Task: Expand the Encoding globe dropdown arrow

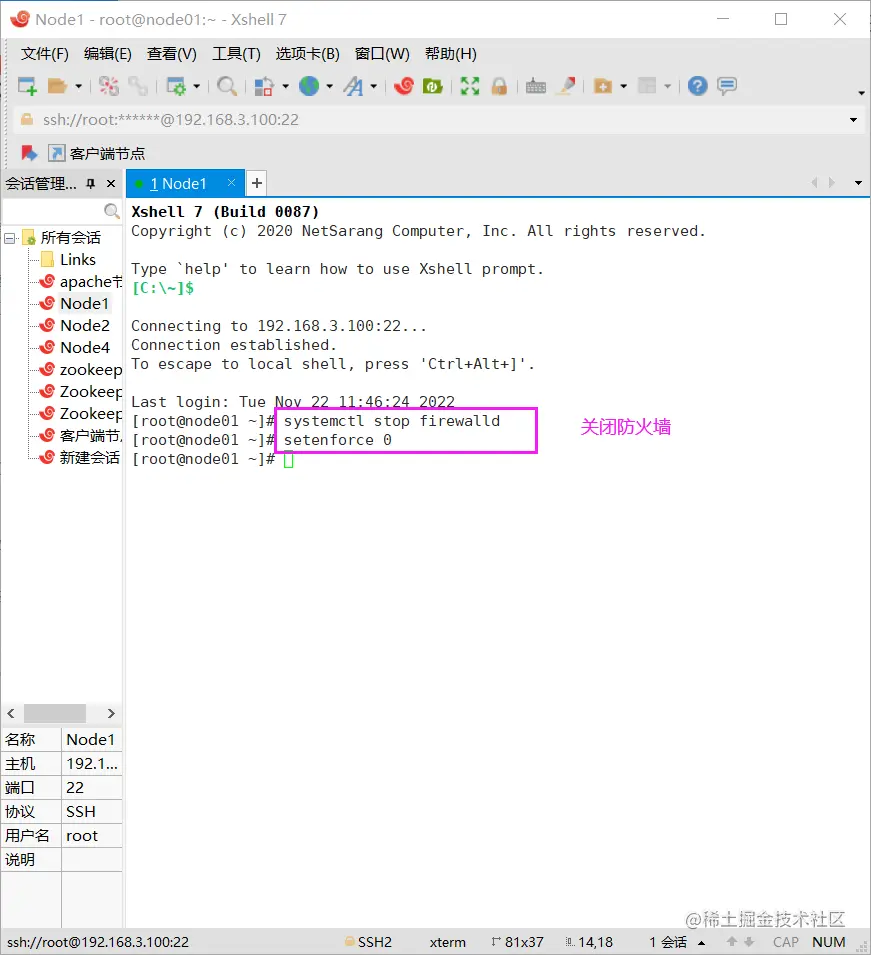Action: tap(330, 86)
